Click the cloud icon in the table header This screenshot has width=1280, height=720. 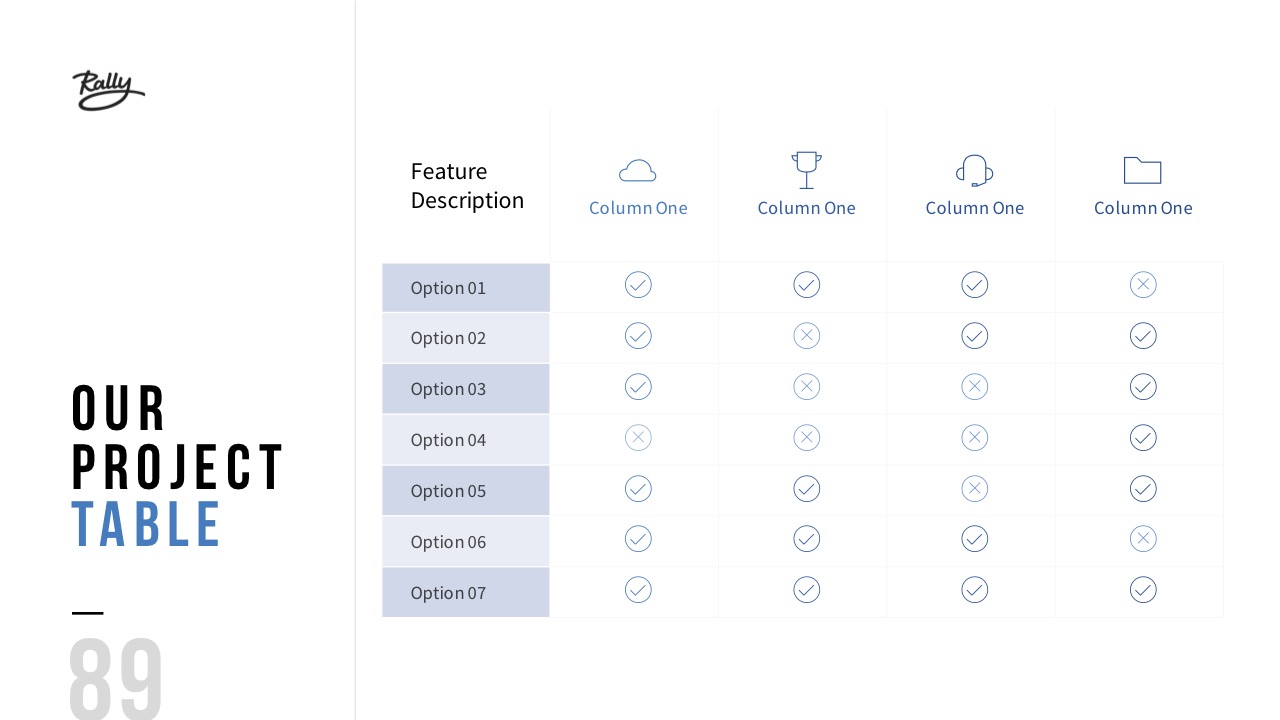point(638,171)
